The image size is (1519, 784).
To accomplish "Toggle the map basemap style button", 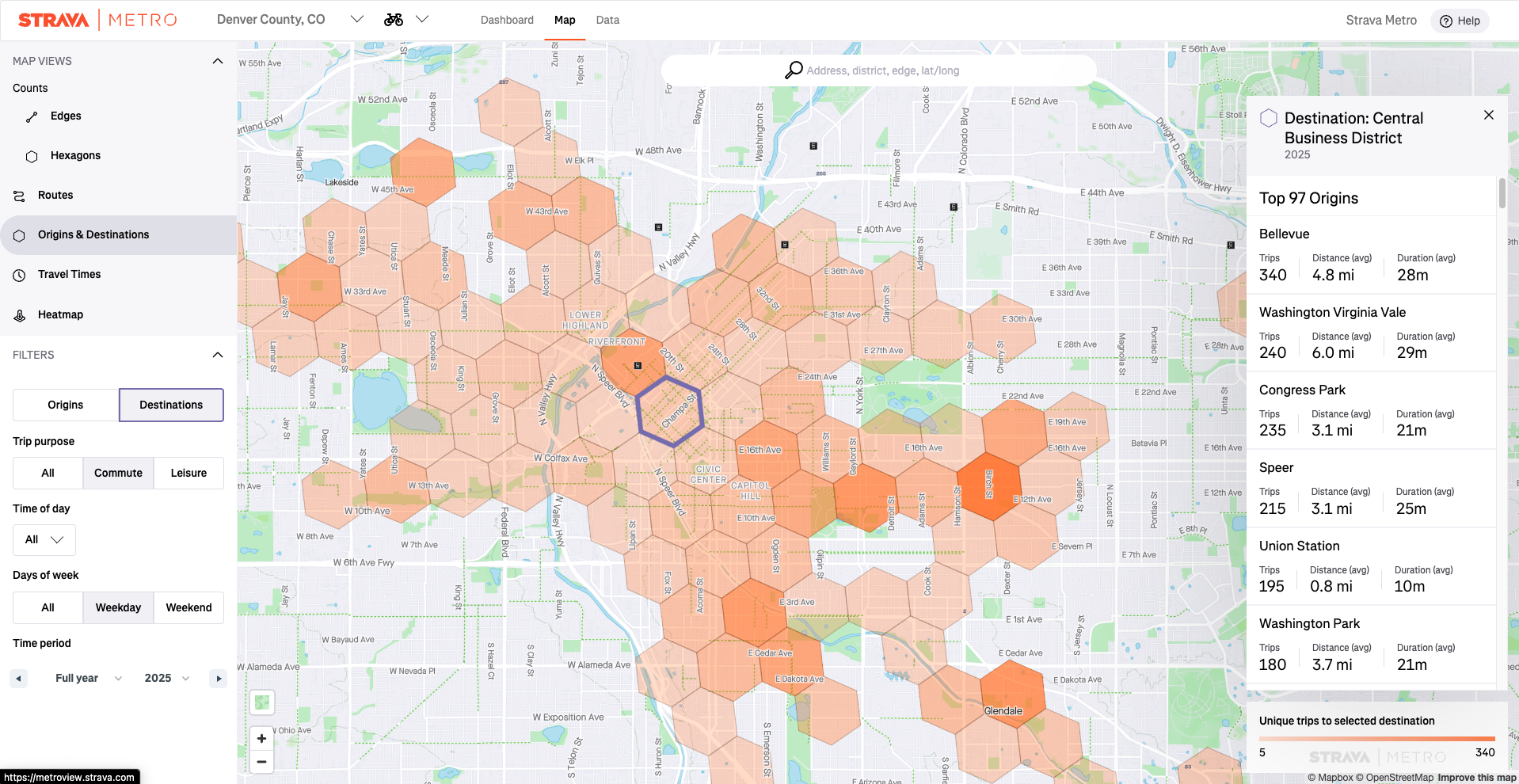I will coord(262,702).
